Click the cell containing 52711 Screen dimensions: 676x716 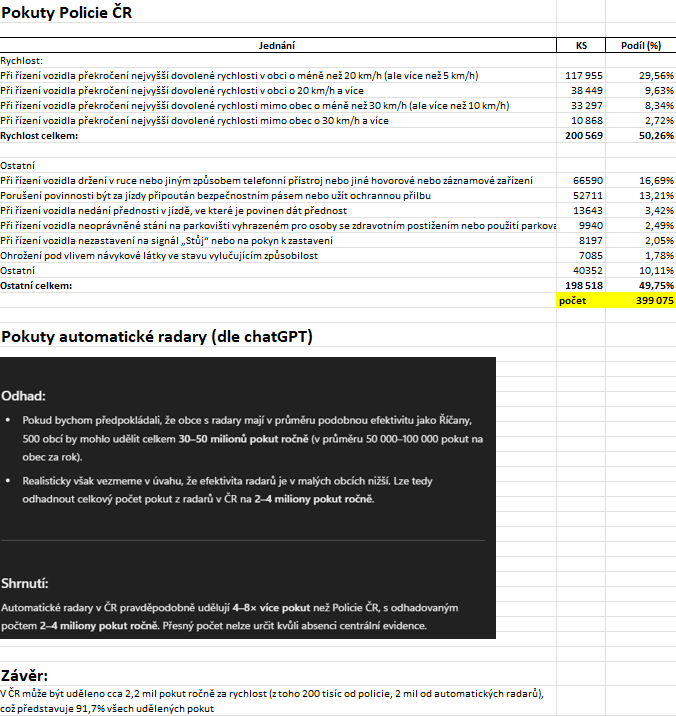[x=581, y=196]
